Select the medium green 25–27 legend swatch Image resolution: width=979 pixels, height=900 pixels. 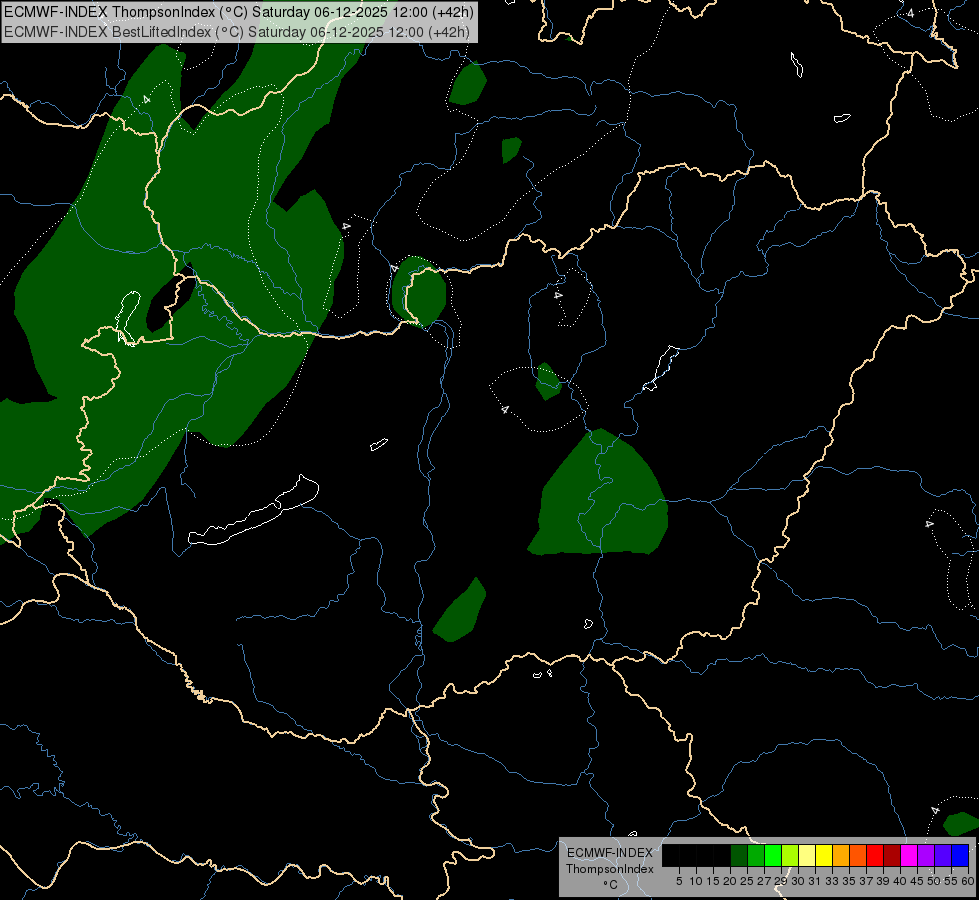(x=756, y=855)
